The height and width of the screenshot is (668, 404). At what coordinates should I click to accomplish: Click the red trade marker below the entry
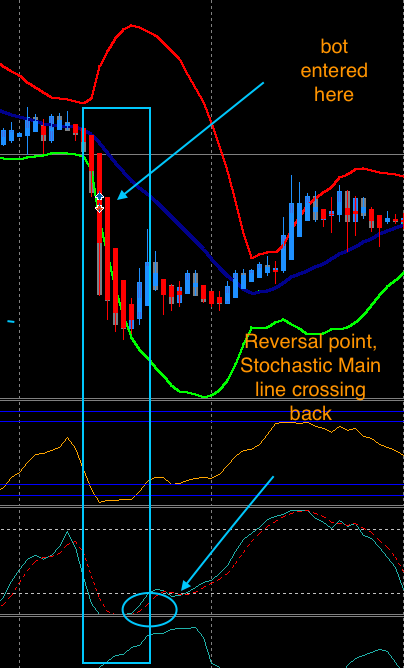(x=99, y=208)
